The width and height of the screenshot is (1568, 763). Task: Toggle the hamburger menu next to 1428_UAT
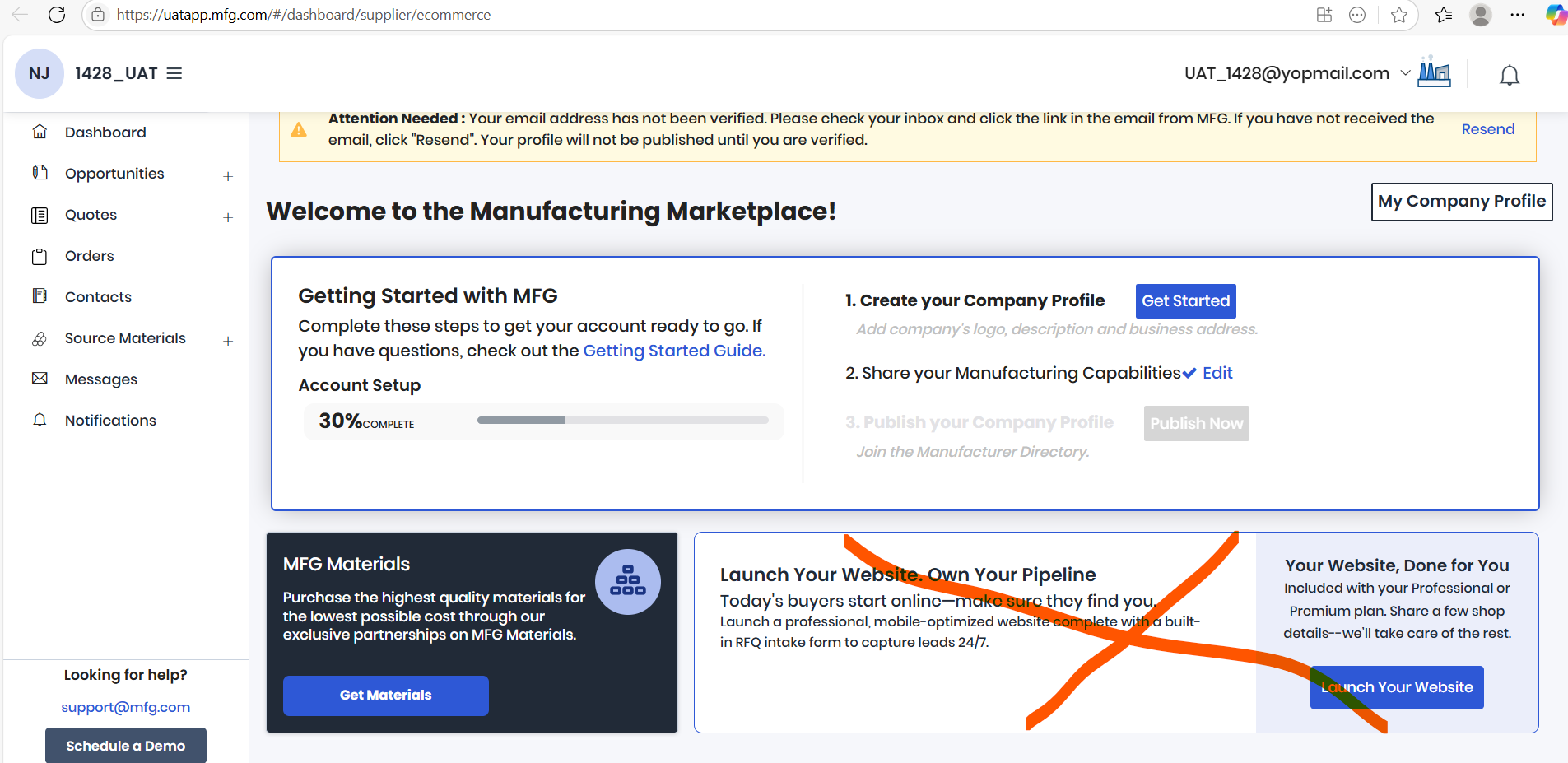[174, 73]
